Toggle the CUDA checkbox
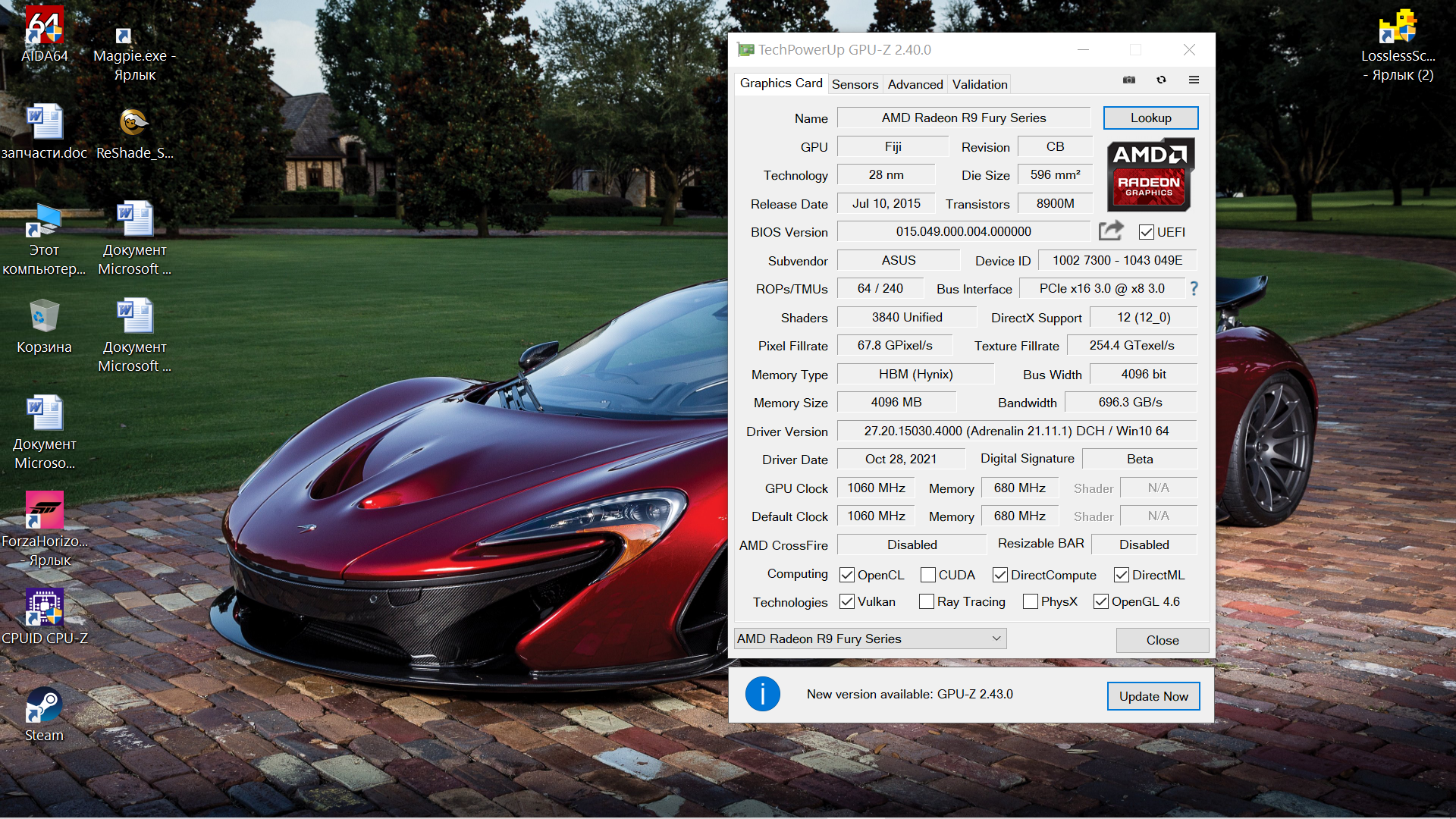This screenshot has width=1456, height=819. click(x=927, y=575)
